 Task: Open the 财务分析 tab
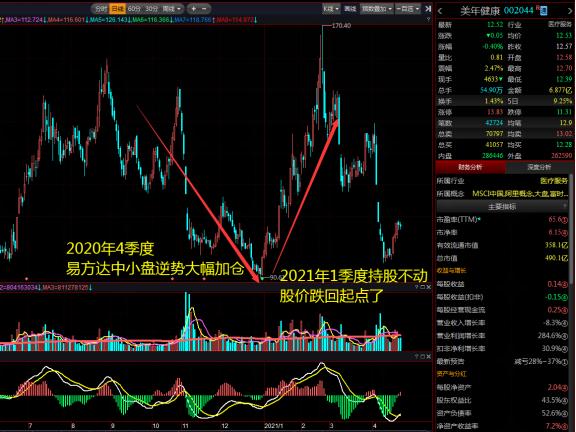470,167
